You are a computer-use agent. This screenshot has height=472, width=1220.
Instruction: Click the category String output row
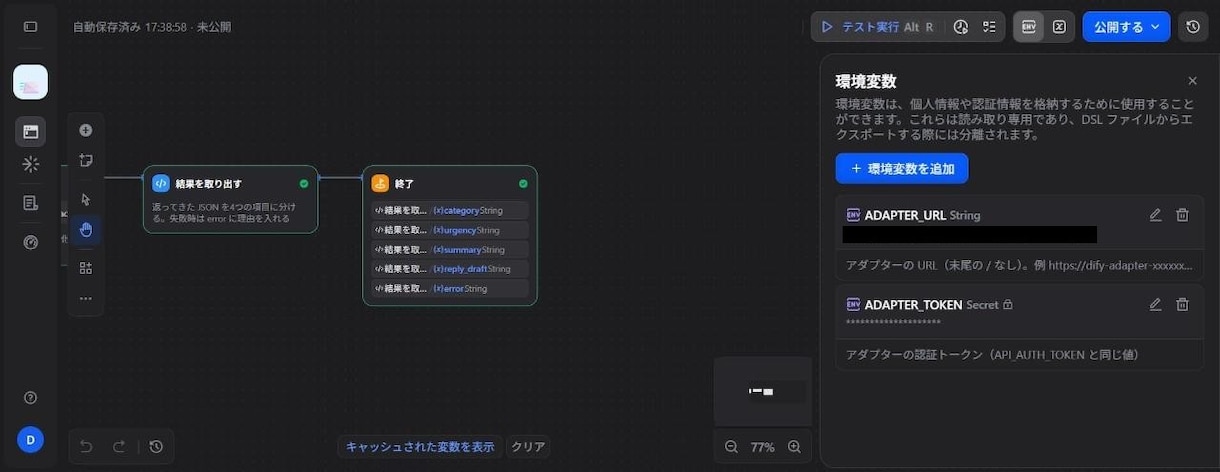(x=450, y=210)
